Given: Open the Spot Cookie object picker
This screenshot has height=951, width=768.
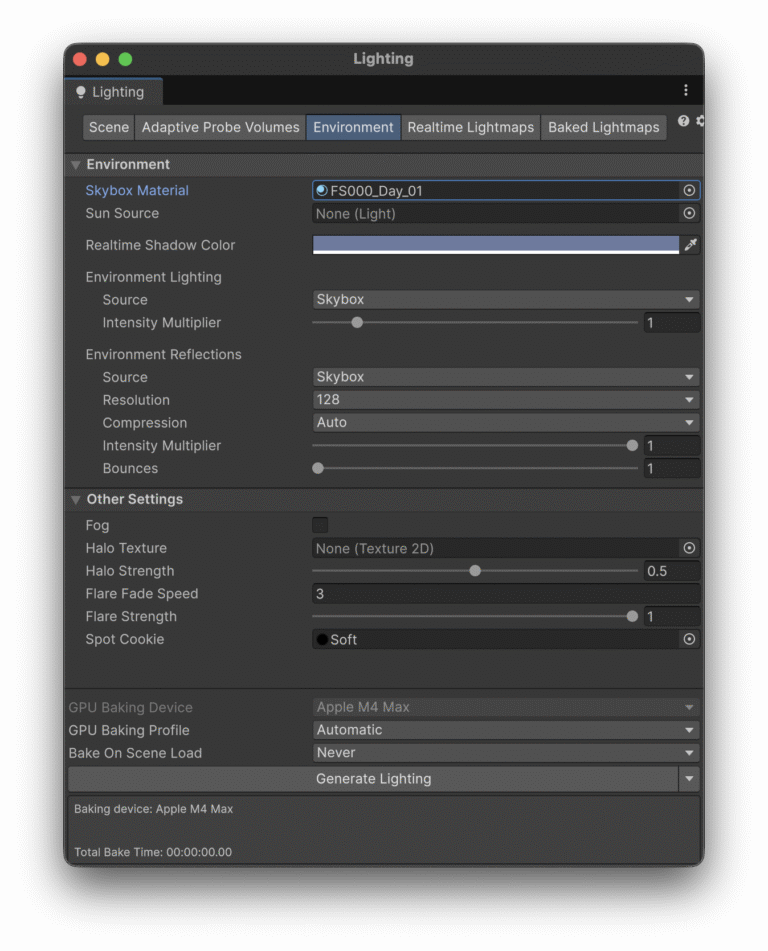Looking at the screenshot, I should [x=690, y=639].
